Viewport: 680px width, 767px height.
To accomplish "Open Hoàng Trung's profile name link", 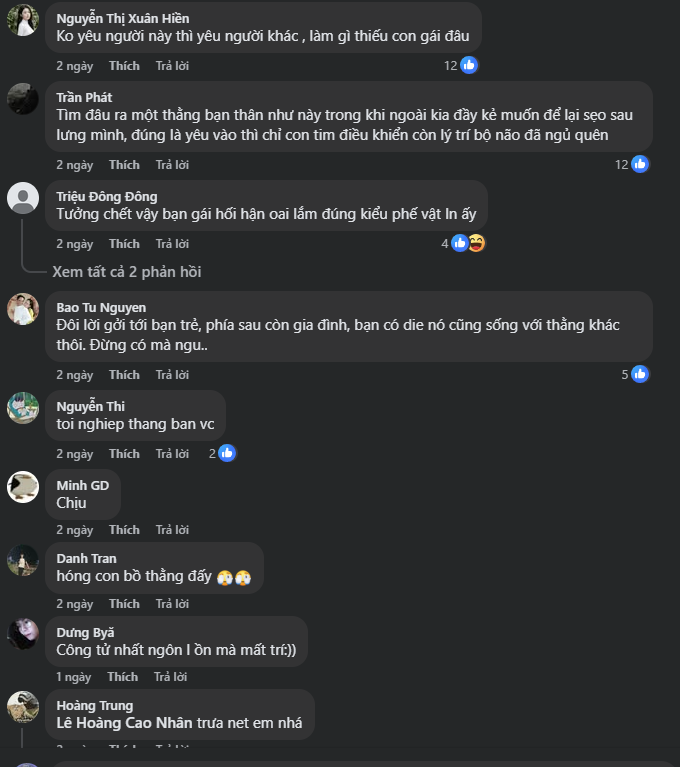I will pyautogui.click(x=94, y=706).
